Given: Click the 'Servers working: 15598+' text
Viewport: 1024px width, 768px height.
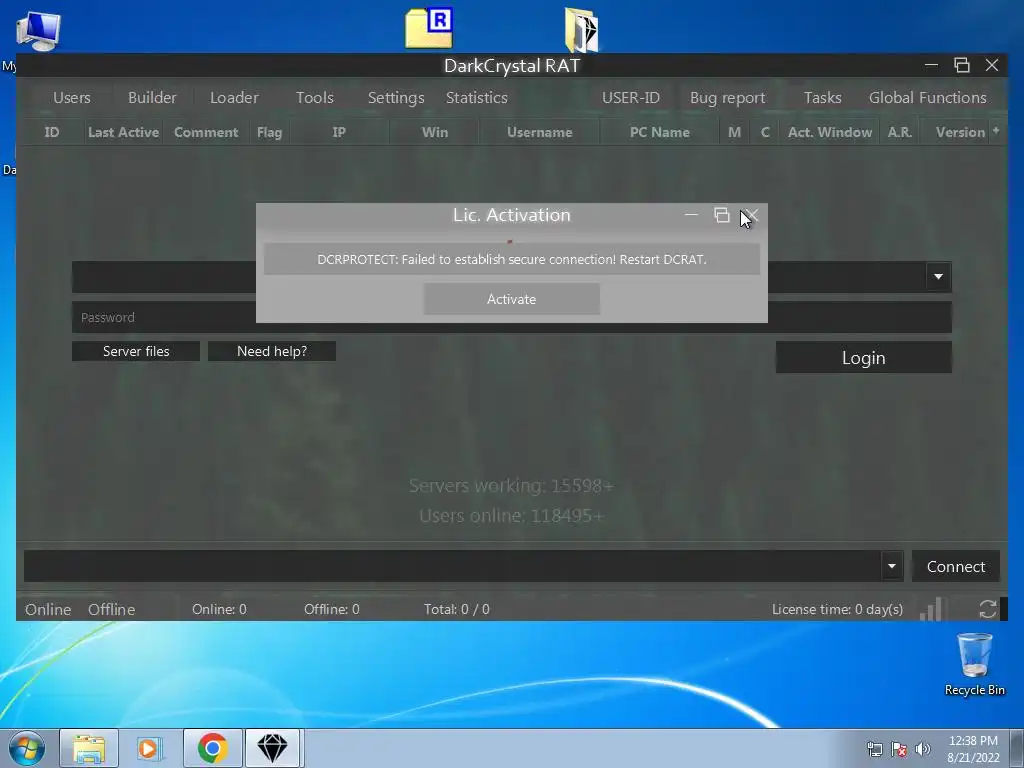Looking at the screenshot, I should pyautogui.click(x=511, y=486).
